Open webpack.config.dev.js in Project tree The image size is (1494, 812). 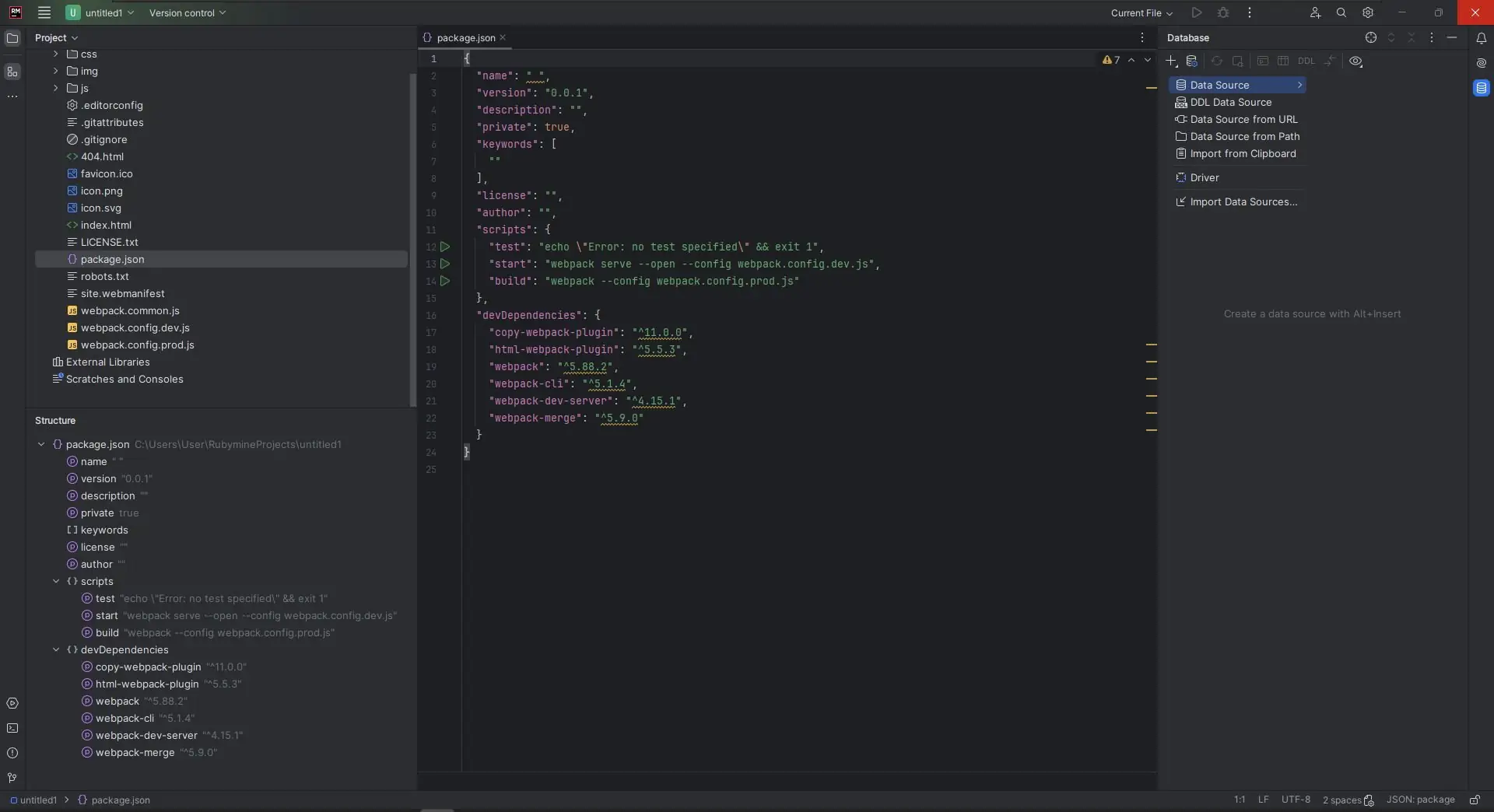135,328
